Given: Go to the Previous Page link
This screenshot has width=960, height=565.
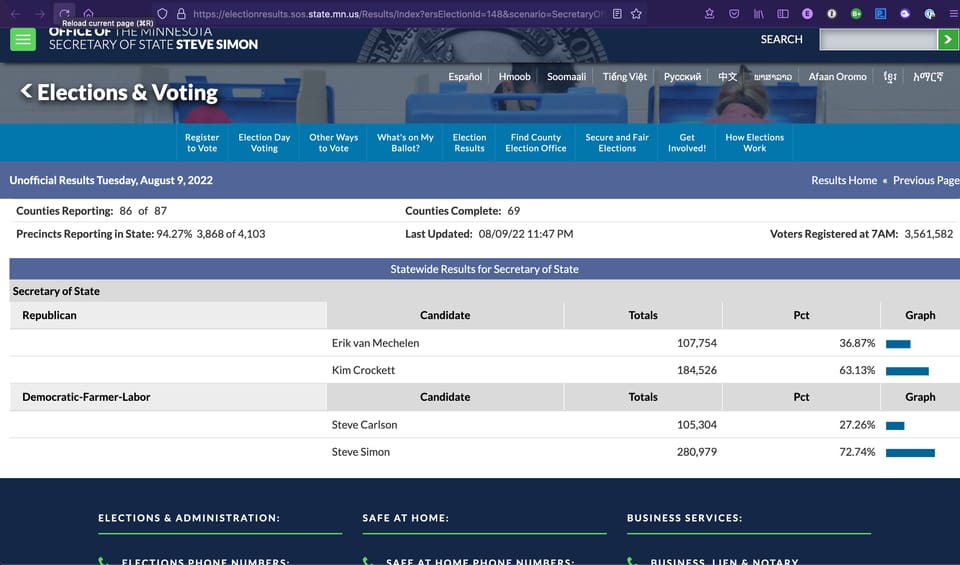Looking at the screenshot, I should click(x=926, y=180).
